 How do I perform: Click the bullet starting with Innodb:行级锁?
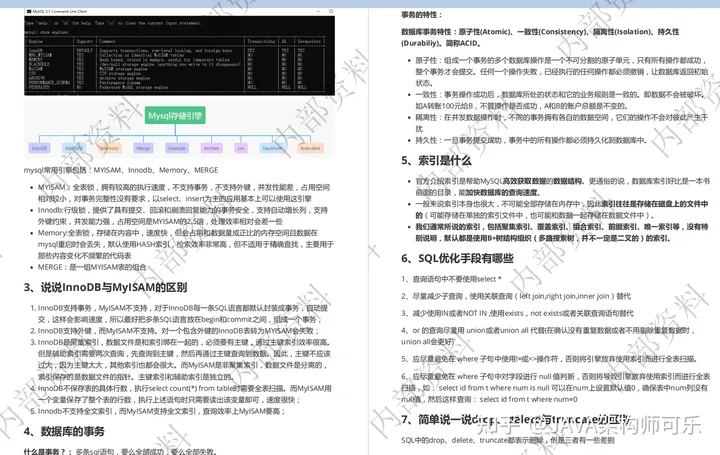coord(183,216)
